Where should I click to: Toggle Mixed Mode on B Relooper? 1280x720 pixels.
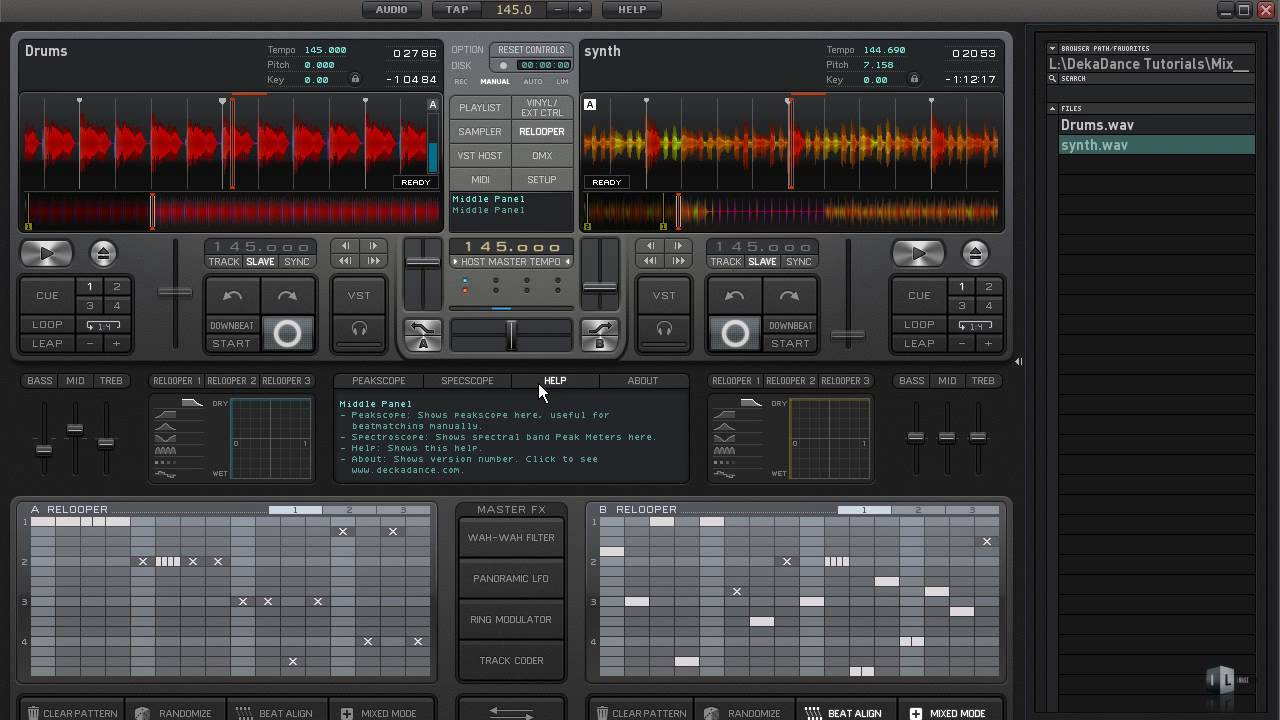pyautogui.click(x=948, y=713)
